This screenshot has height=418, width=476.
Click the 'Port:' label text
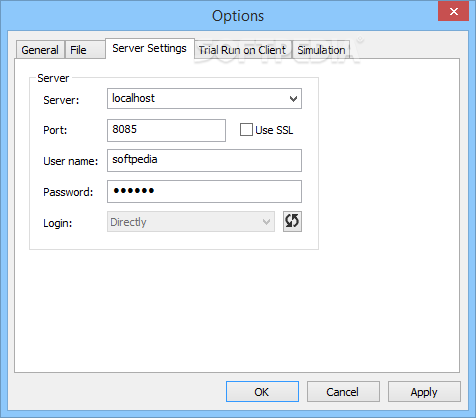55,130
